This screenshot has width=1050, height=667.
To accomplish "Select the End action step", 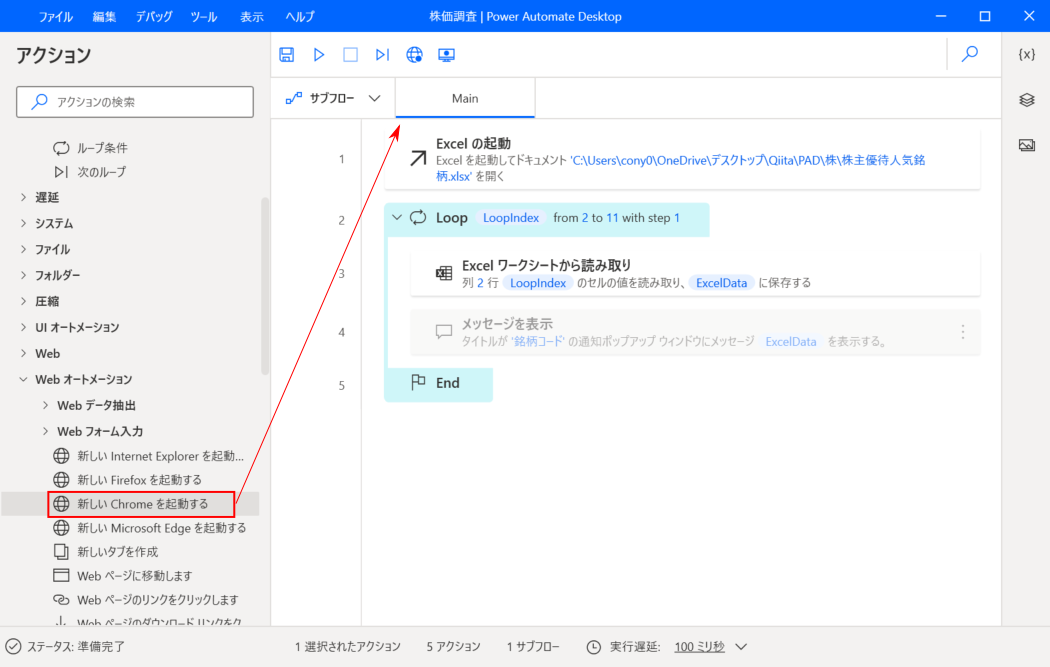I will [439, 384].
